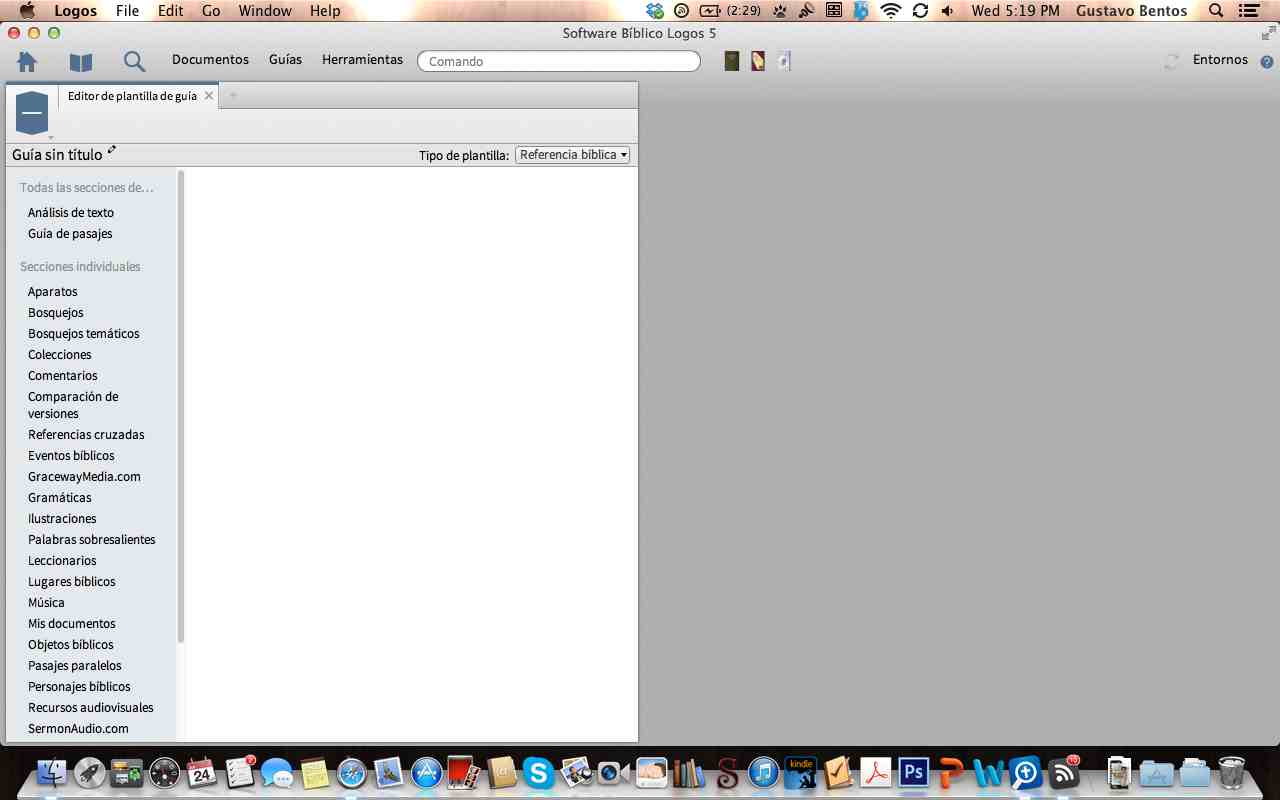Click the sync refresh icon beside Entornos
Viewport: 1280px width, 800px height.
click(1171, 61)
